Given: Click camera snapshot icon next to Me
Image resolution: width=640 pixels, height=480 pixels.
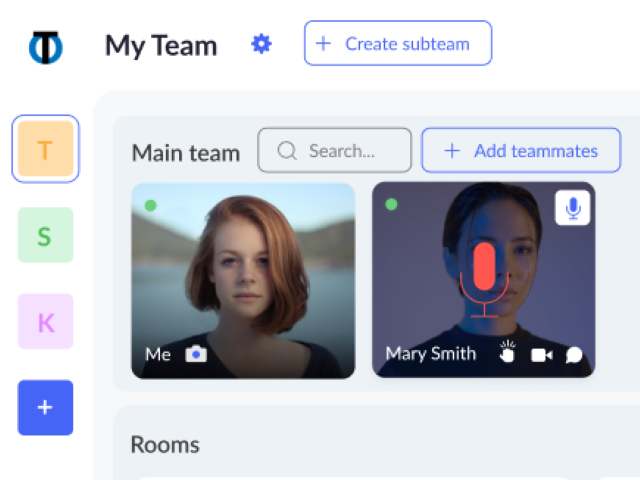Looking at the screenshot, I should 196,354.
